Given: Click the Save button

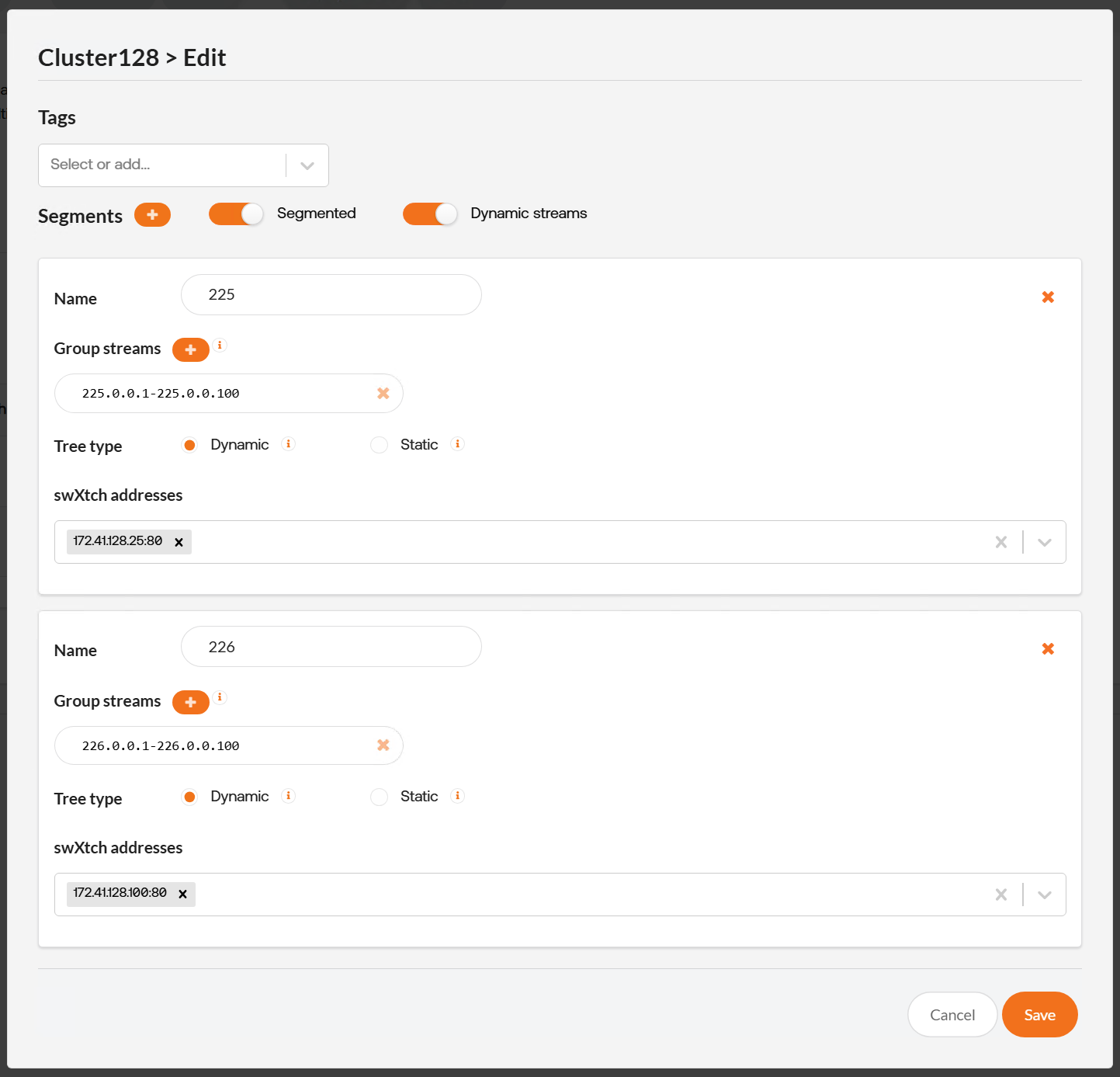Looking at the screenshot, I should 1039,1015.
